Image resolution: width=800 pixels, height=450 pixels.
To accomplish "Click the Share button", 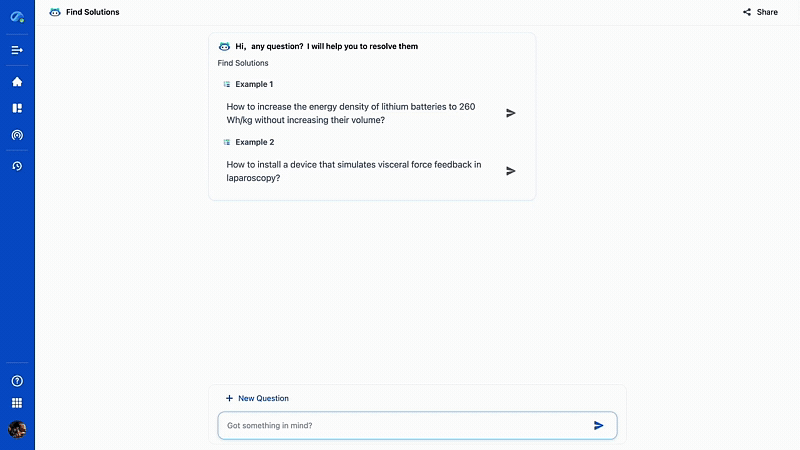I will coord(760,12).
